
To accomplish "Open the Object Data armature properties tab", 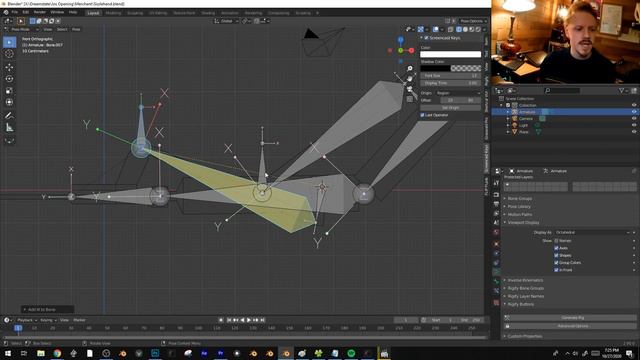I will (x=496, y=272).
